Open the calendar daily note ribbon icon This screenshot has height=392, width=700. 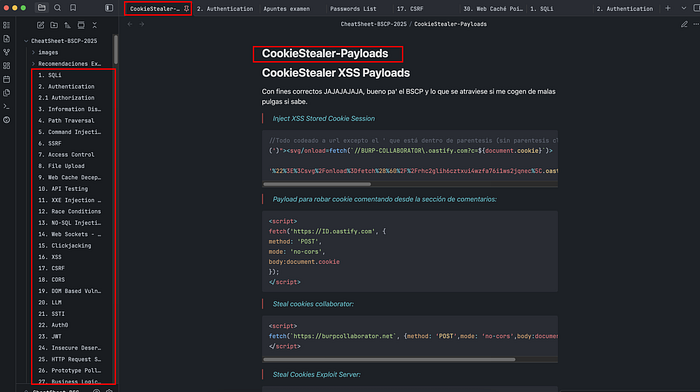tap(7, 79)
